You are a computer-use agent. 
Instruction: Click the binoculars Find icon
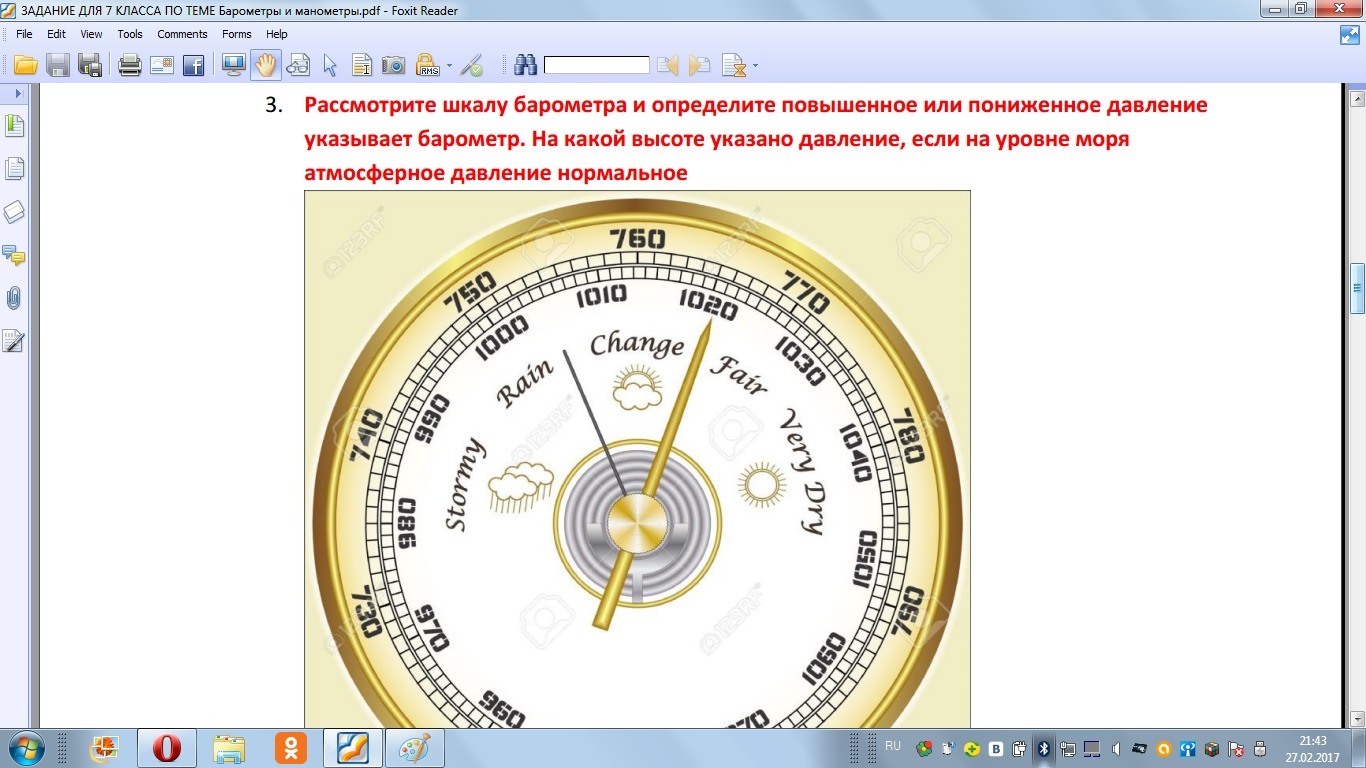click(526, 66)
